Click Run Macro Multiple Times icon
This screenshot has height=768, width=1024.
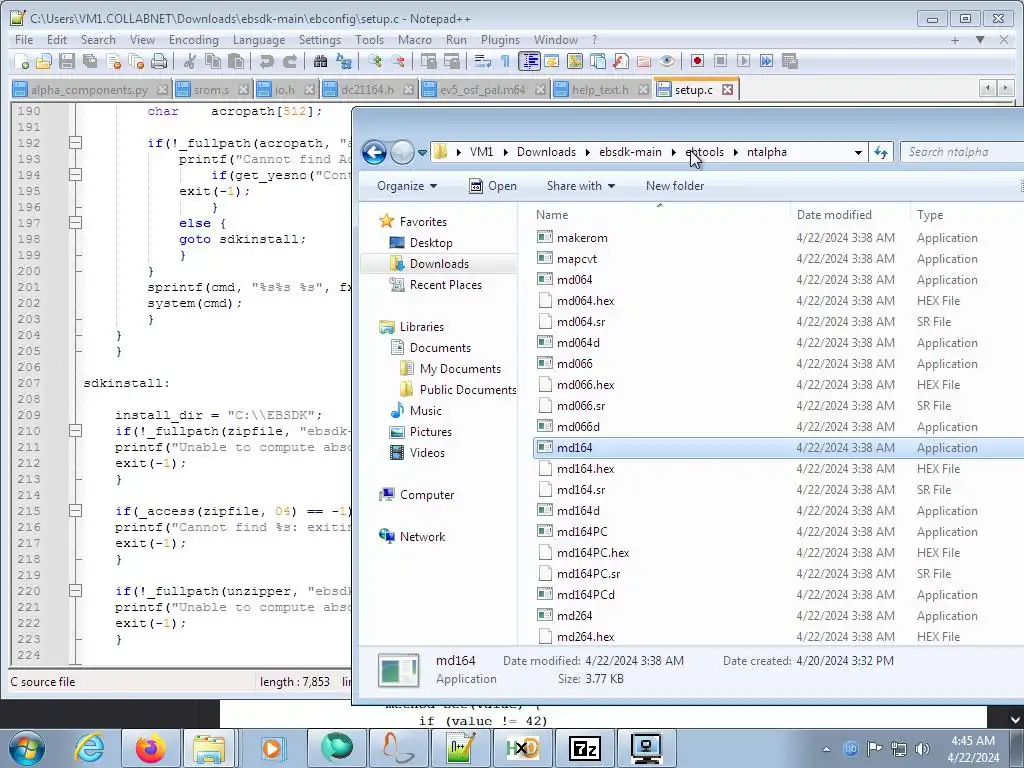[766, 61]
